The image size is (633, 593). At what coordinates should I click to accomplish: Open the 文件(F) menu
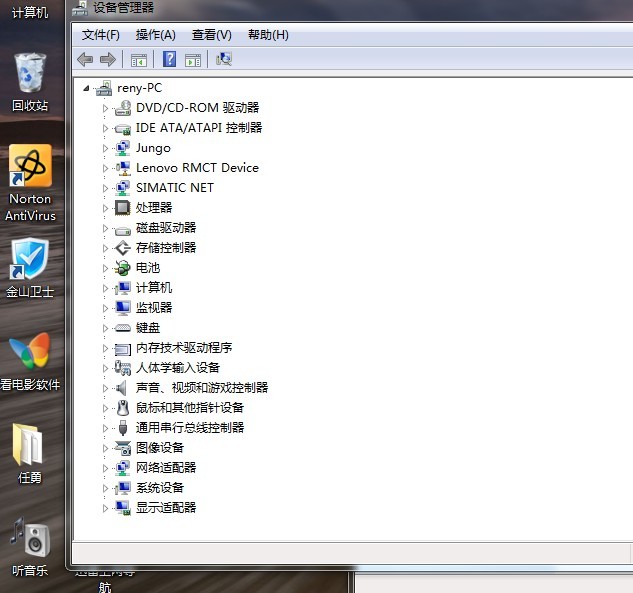[x=100, y=35]
